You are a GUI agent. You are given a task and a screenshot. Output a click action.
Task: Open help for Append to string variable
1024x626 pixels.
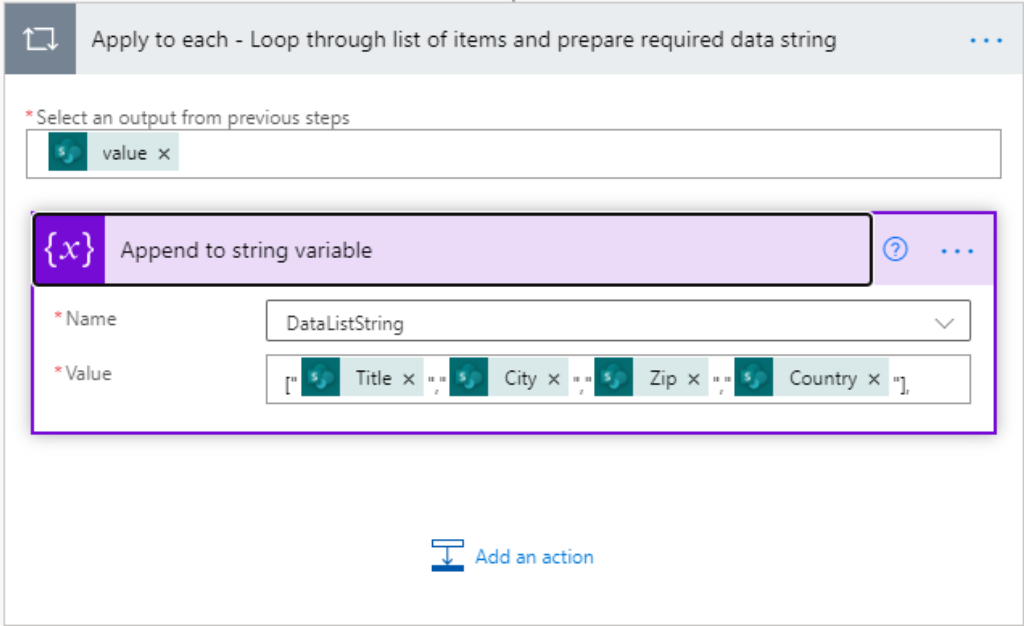[896, 250]
